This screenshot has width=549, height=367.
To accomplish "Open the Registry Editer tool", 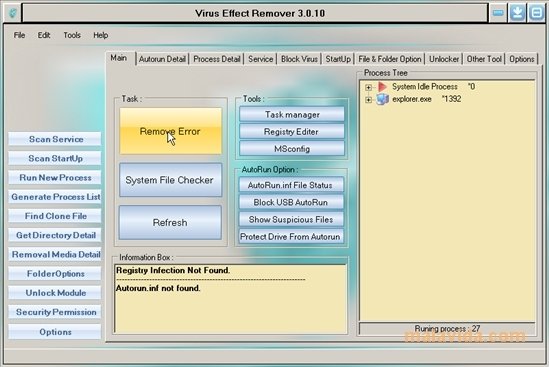I will click(292, 132).
